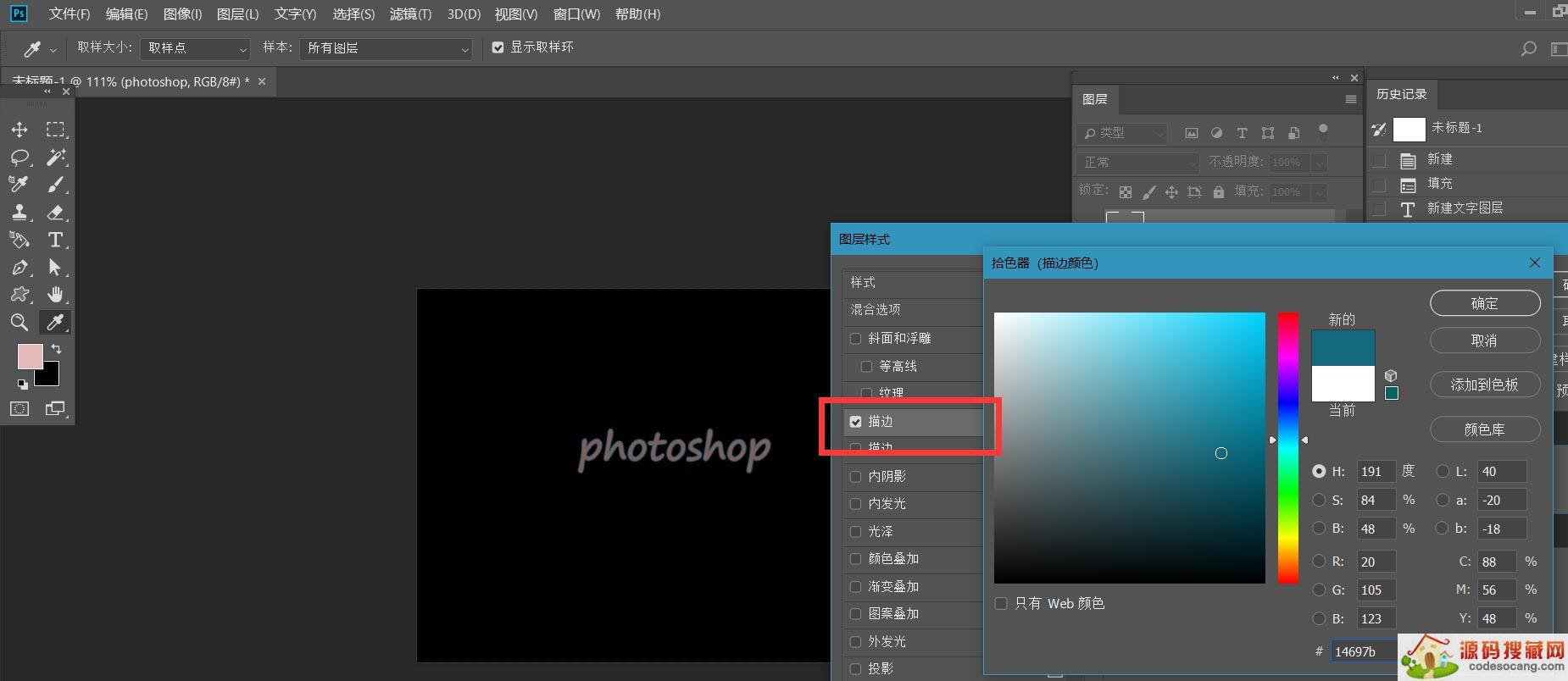Click the search icon in options bar

(1528, 48)
